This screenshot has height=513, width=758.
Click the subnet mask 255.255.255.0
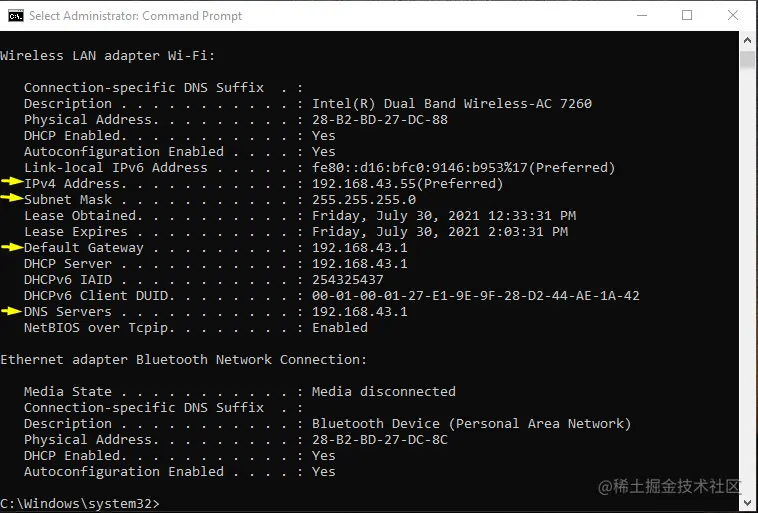(364, 200)
